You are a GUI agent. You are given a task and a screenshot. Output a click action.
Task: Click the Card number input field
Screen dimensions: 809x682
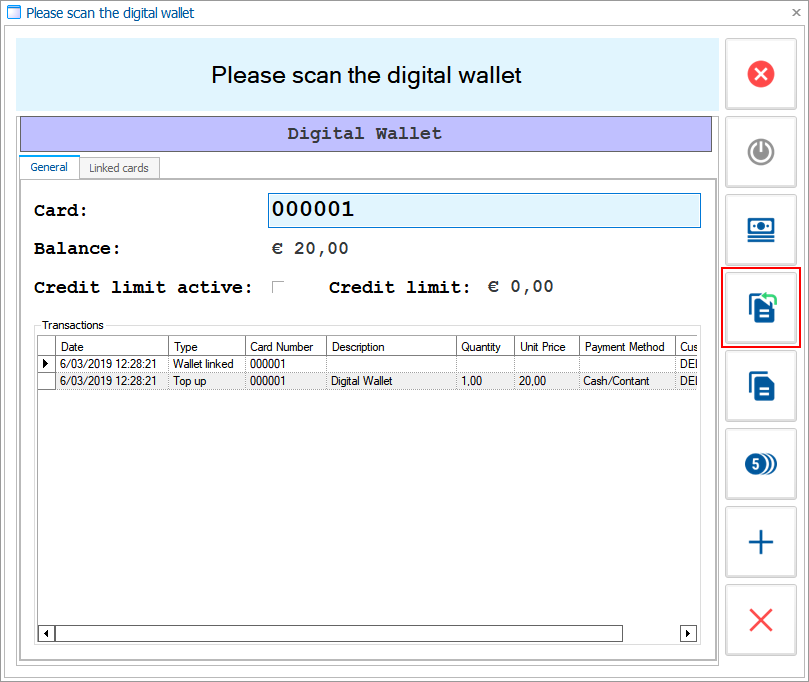point(484,210)
